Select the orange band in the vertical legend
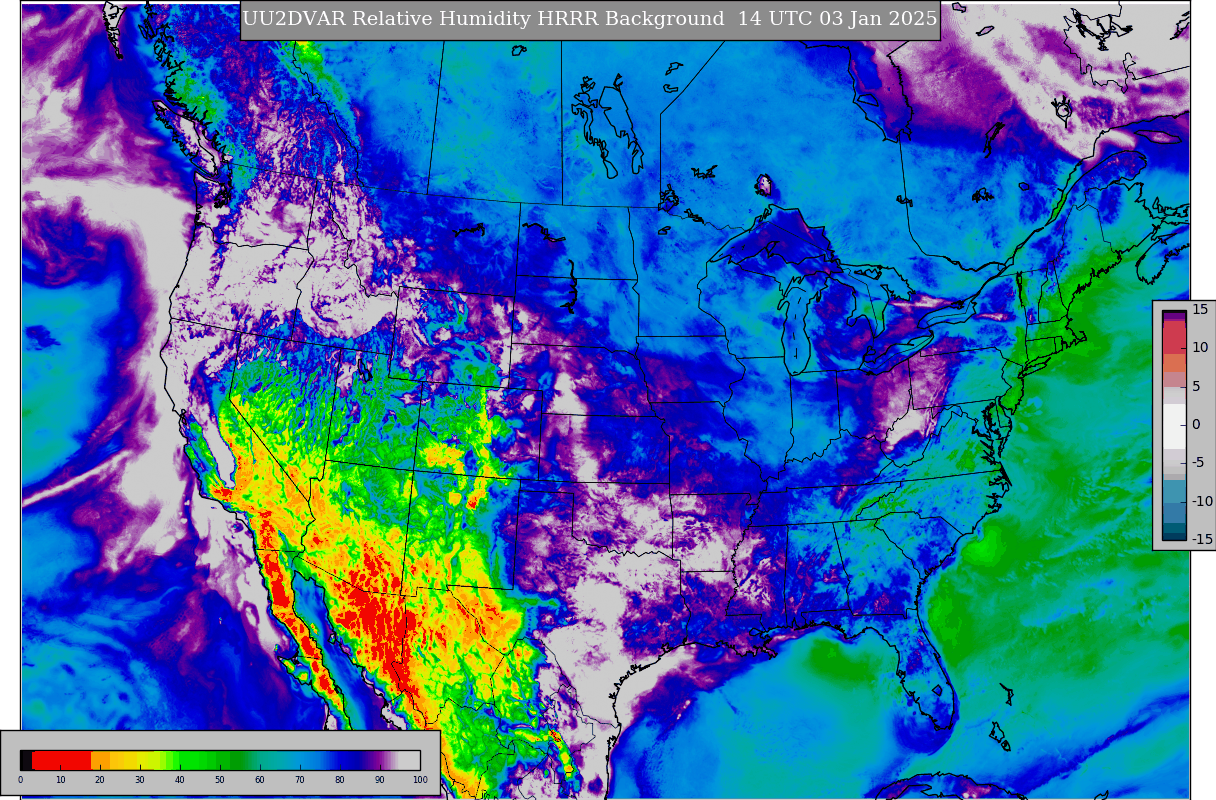The height and width of the screenshot is (800, 1216). point(1174,363)
